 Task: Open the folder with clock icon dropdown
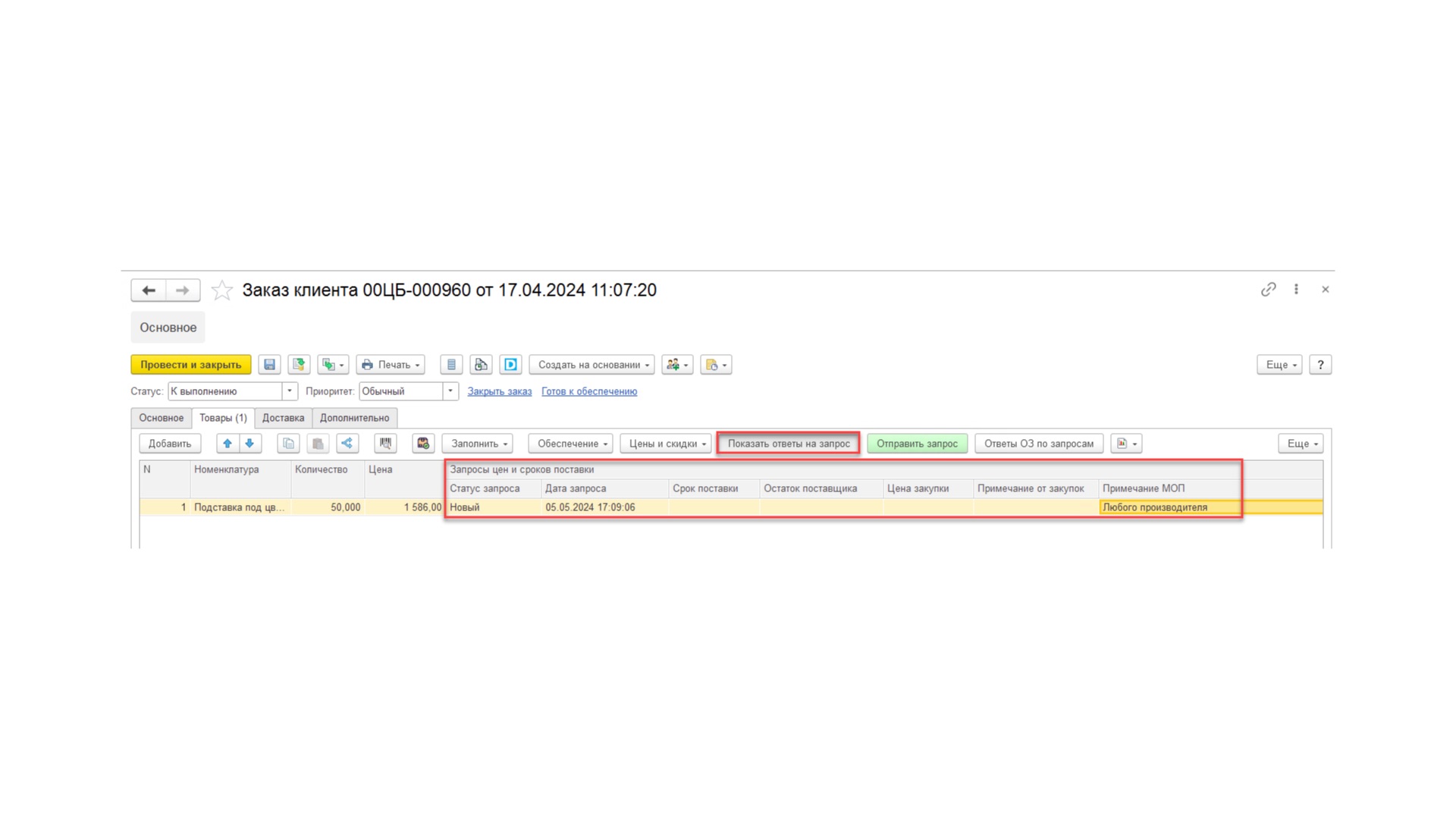pyautogui.click(x=716, y=365)
